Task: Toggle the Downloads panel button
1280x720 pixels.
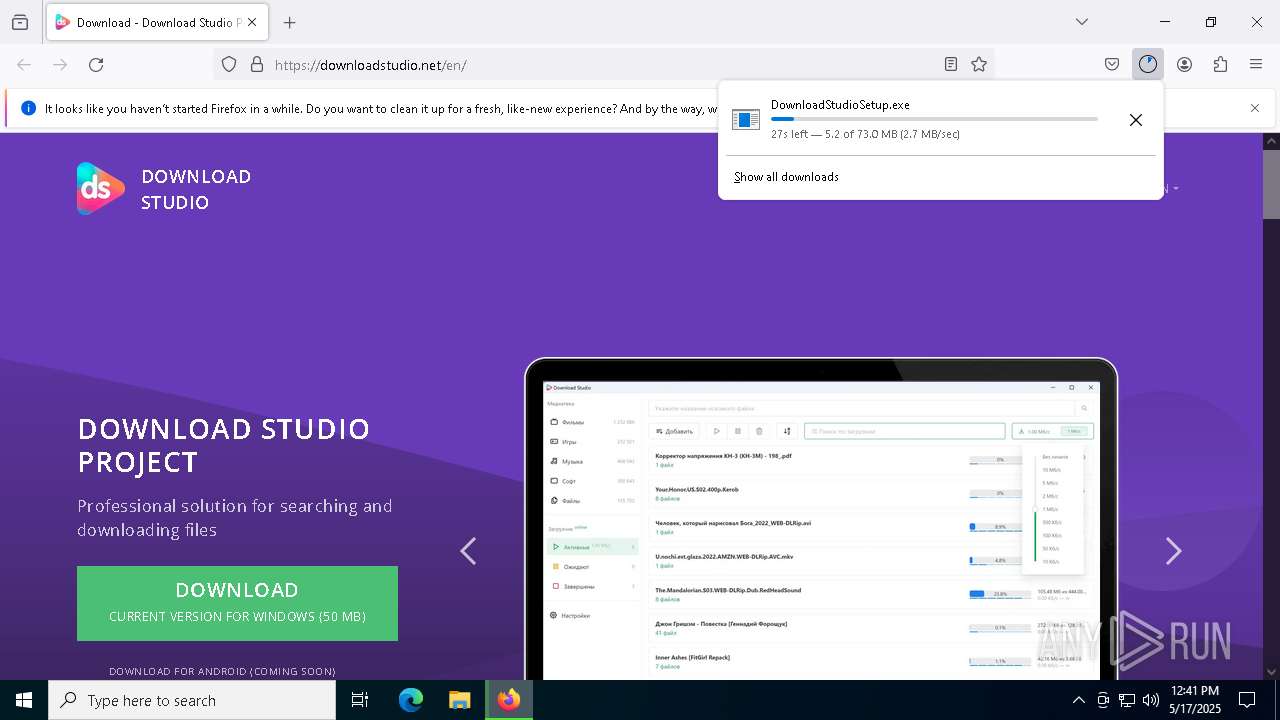Action: point(1148,64)
